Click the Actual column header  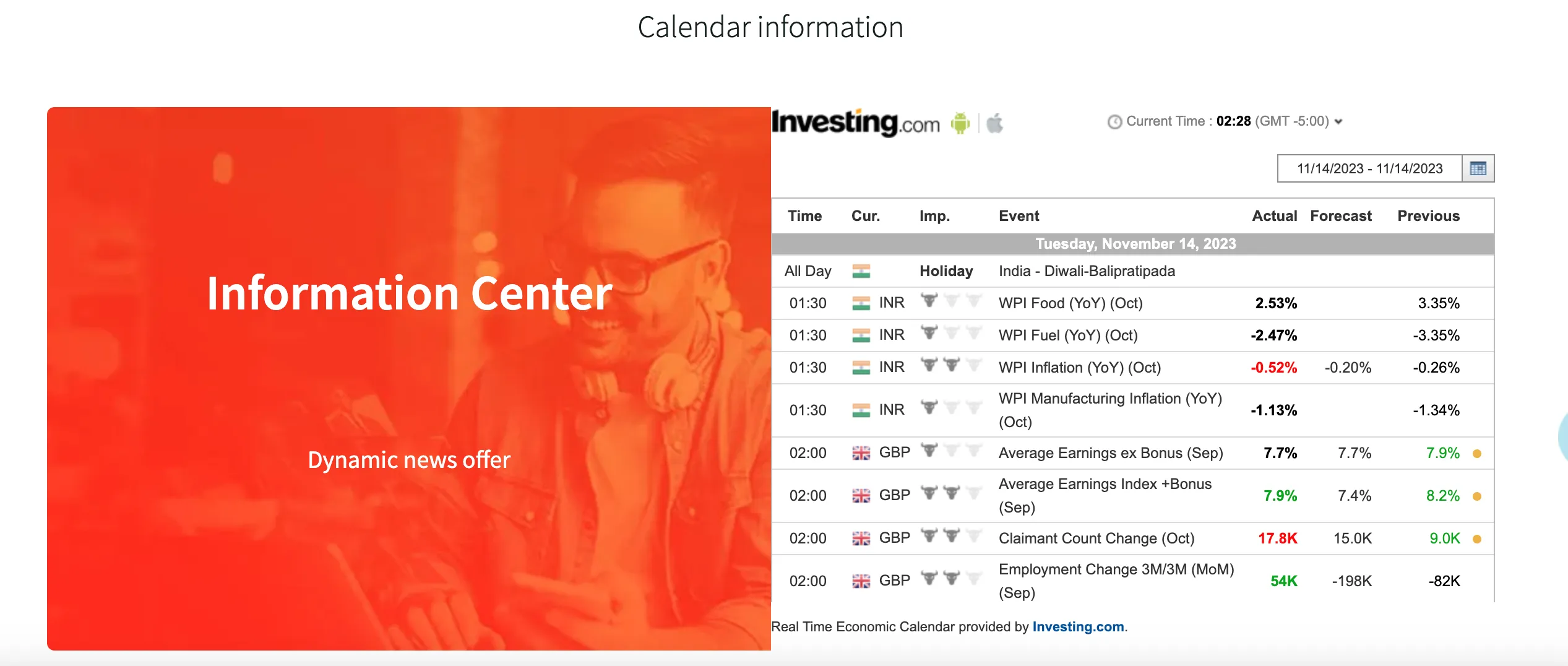pyautogui.click(x=1274, y=216)
